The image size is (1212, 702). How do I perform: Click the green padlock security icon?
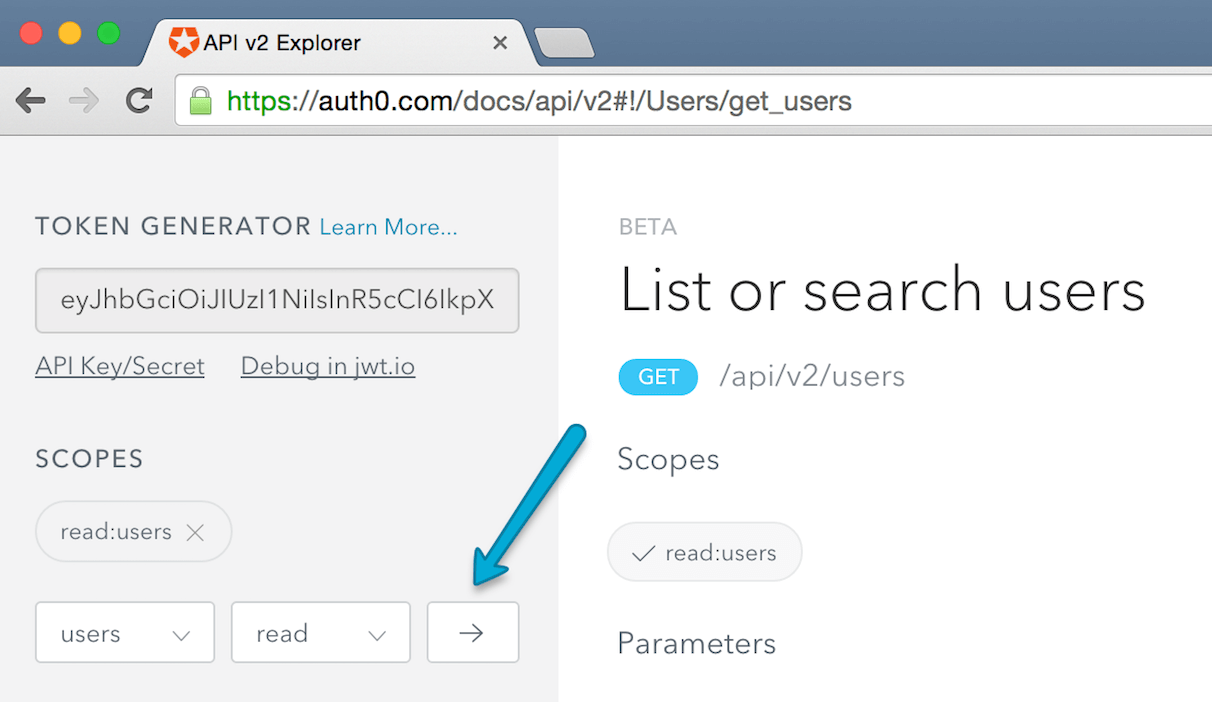click(x=201, y=100)
